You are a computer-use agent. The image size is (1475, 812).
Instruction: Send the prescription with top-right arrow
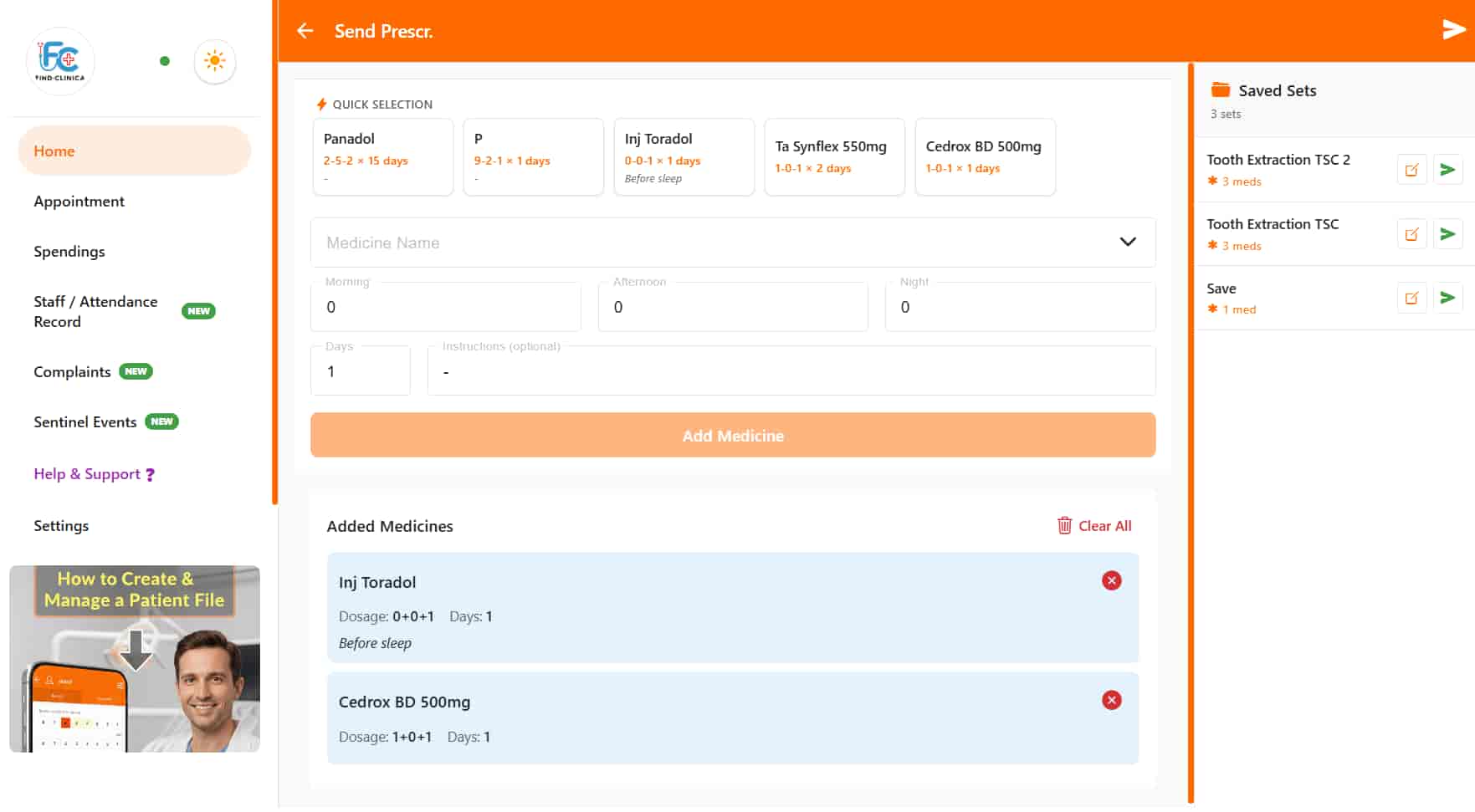1453,30
